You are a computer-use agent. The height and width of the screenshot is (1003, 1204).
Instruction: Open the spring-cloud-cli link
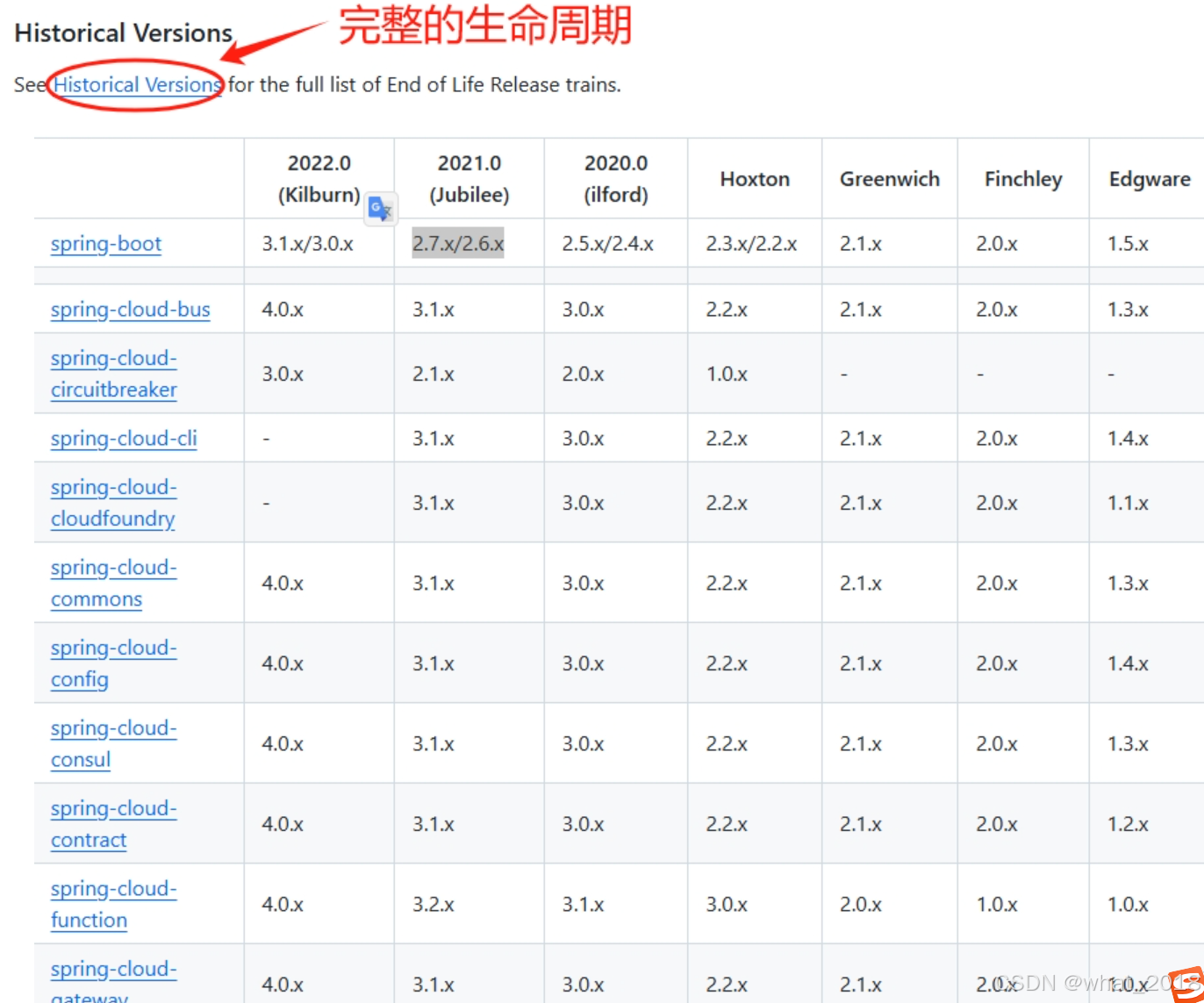coord(123,438)
